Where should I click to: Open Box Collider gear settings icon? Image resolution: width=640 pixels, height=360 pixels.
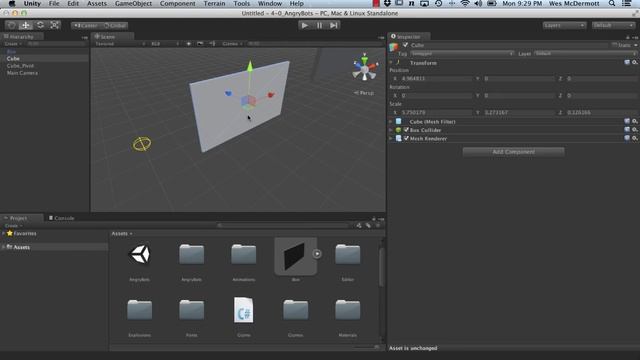point(635,130)
